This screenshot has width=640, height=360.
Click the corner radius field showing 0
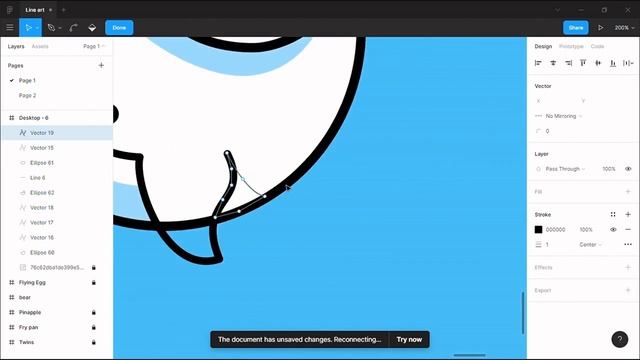(547, 131)
